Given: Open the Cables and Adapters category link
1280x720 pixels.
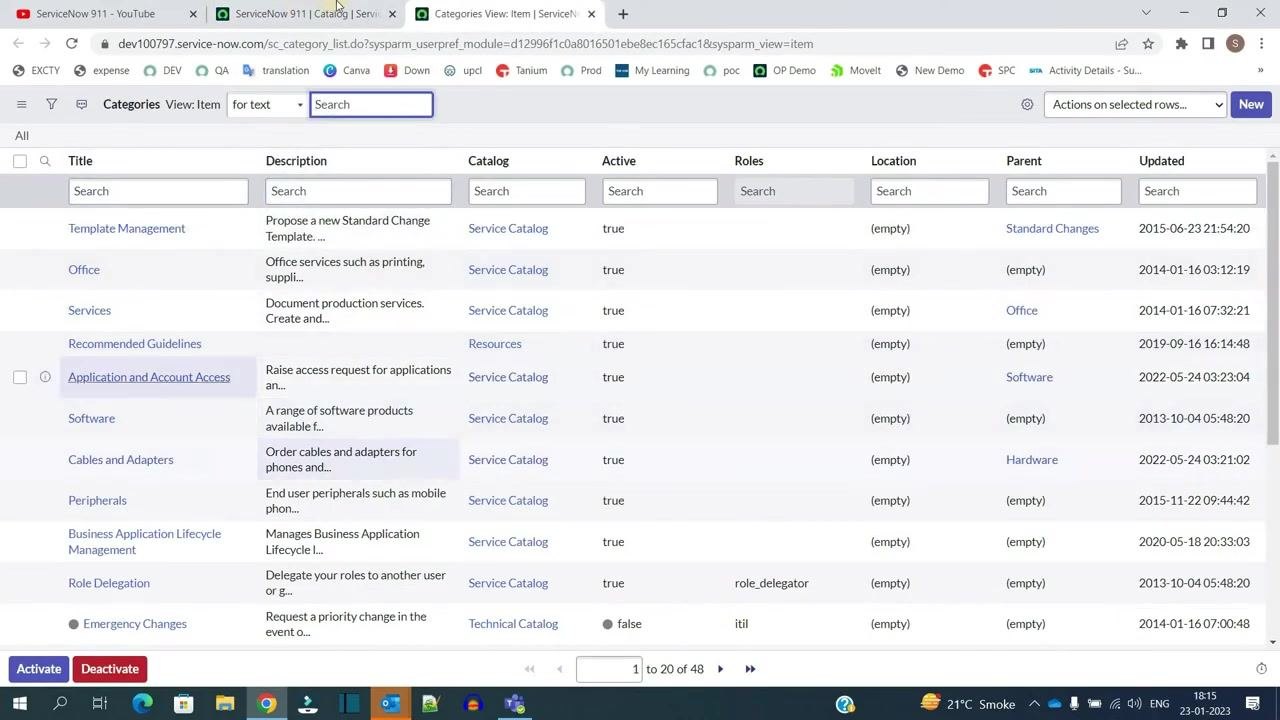Looking at the screenshot, I should tap(121, 459).
